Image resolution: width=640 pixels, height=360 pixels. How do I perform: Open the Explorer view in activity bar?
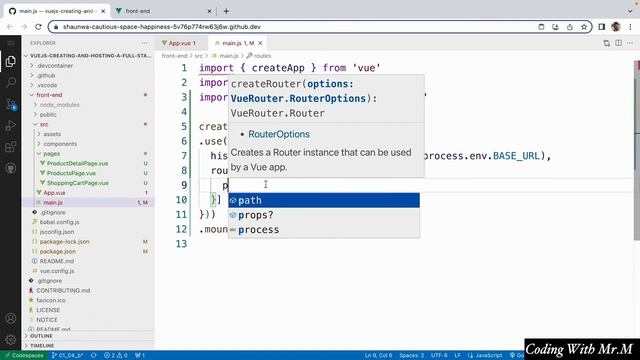tap(11, 62)
